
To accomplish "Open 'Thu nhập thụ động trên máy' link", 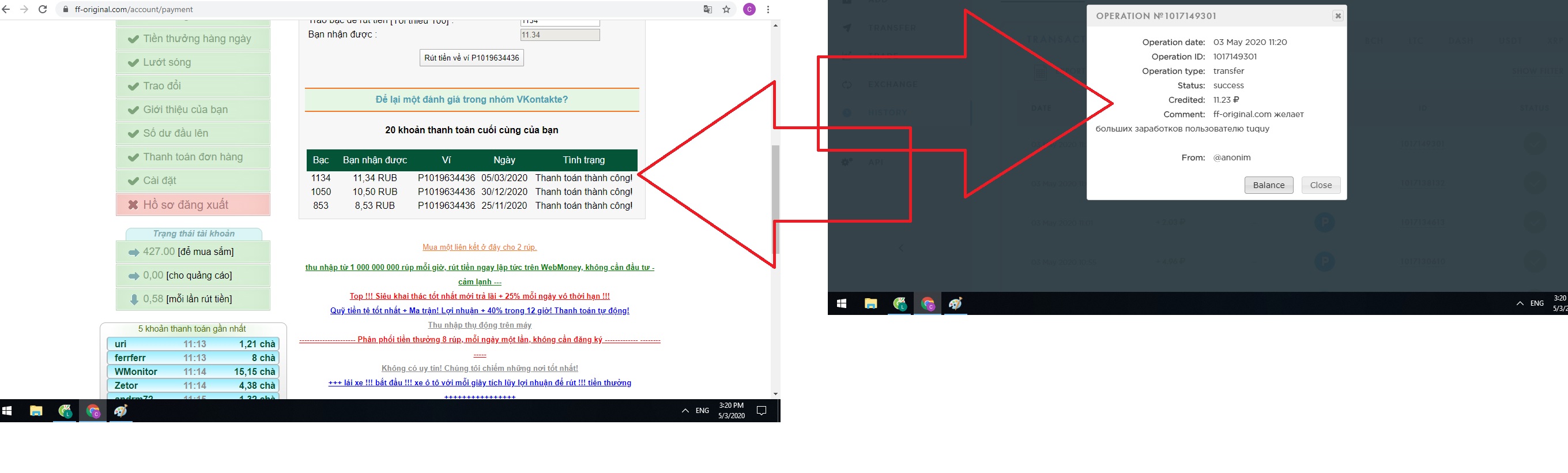I will point(480,325).
